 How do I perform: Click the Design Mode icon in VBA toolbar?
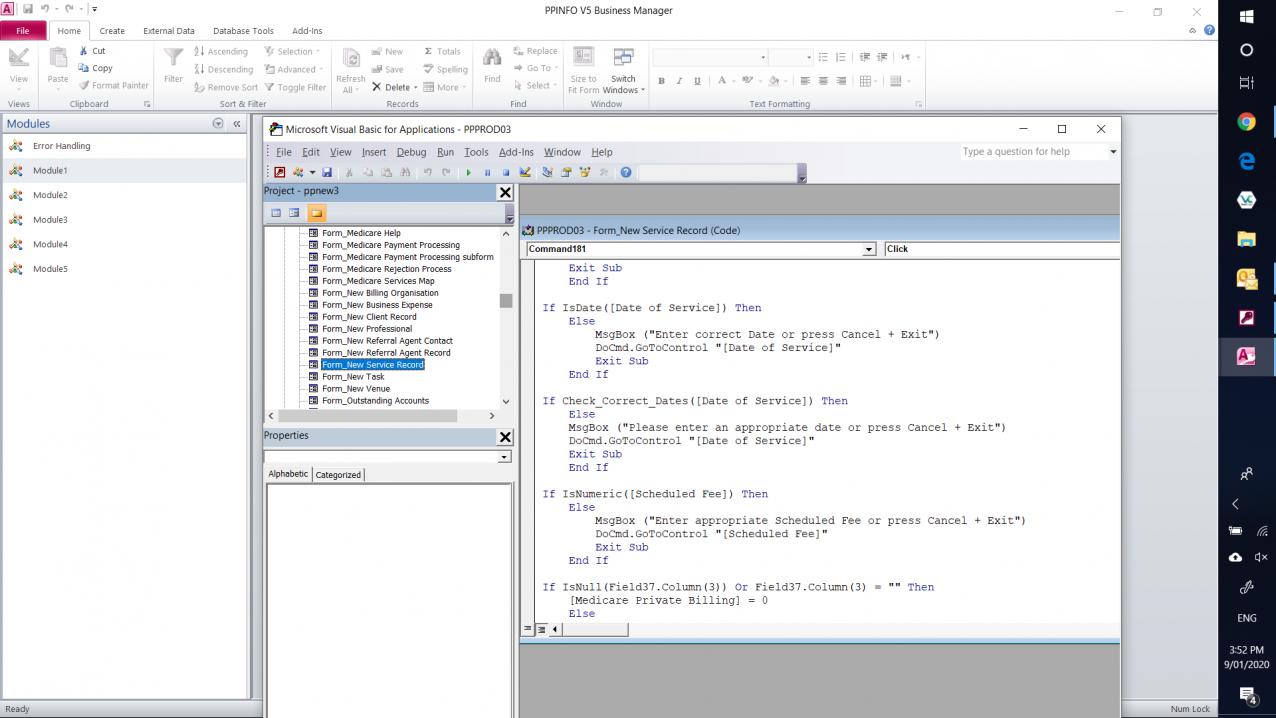[x=525, y=172]
